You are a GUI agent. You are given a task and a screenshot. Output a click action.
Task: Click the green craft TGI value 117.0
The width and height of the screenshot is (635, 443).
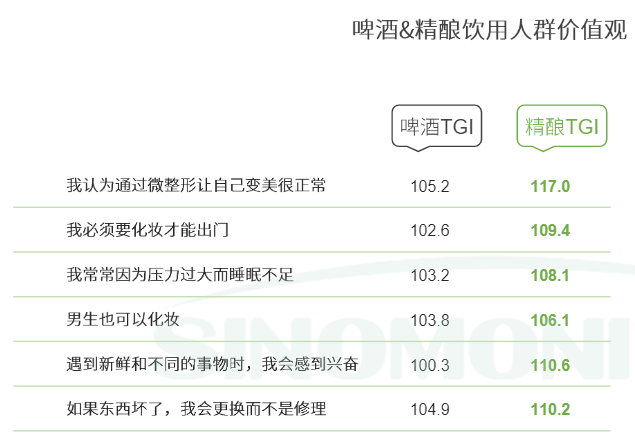pyautogui.click(x=550, y=186)
